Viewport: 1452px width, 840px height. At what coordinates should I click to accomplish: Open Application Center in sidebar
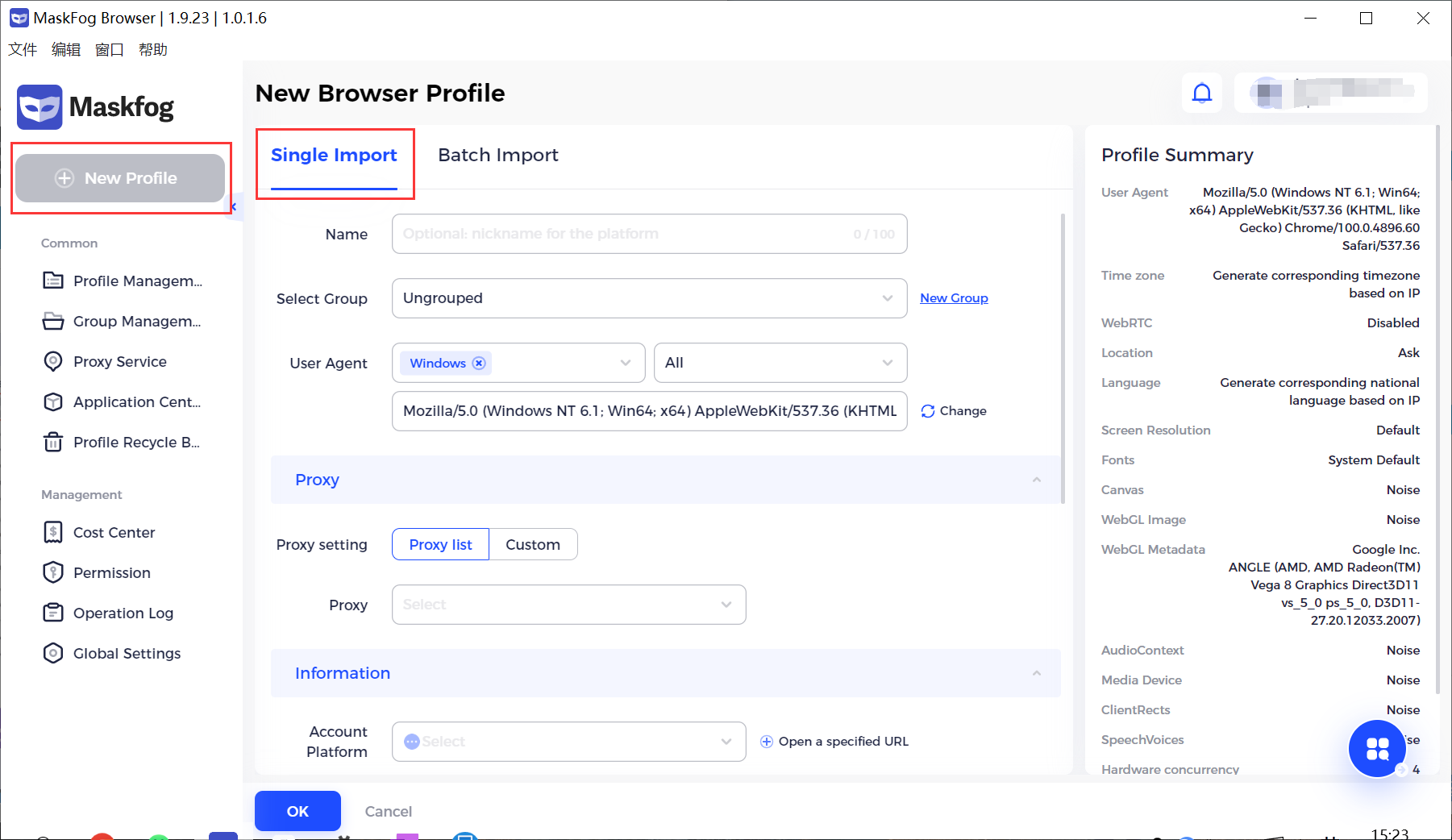tap(121, 401)
